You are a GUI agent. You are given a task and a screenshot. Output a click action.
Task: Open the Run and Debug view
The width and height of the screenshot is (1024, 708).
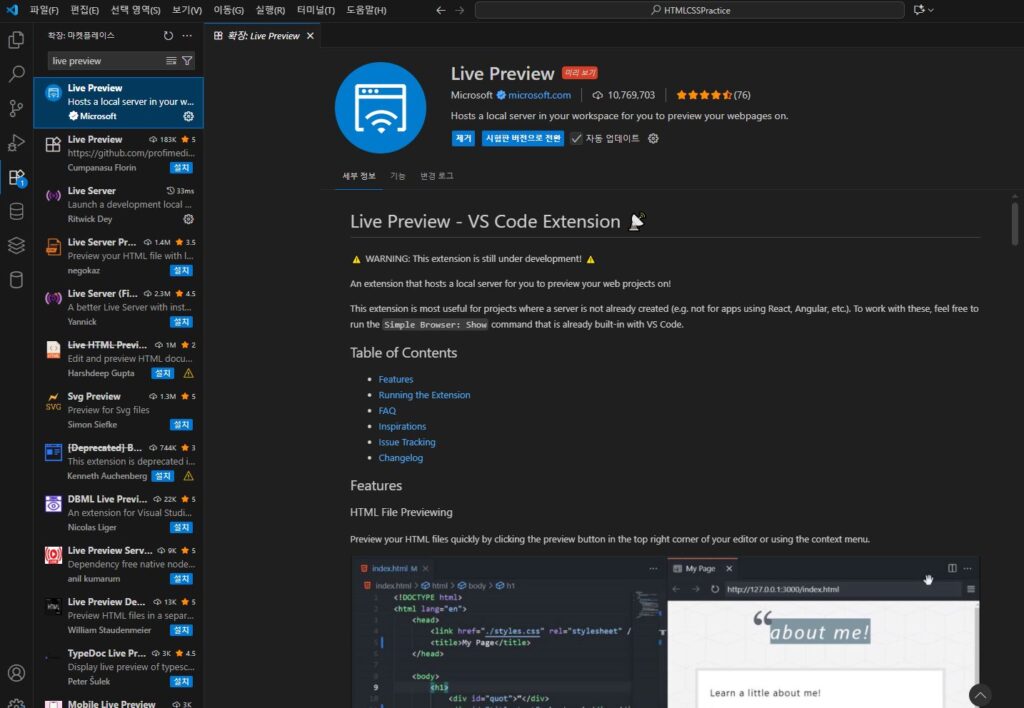16,142
